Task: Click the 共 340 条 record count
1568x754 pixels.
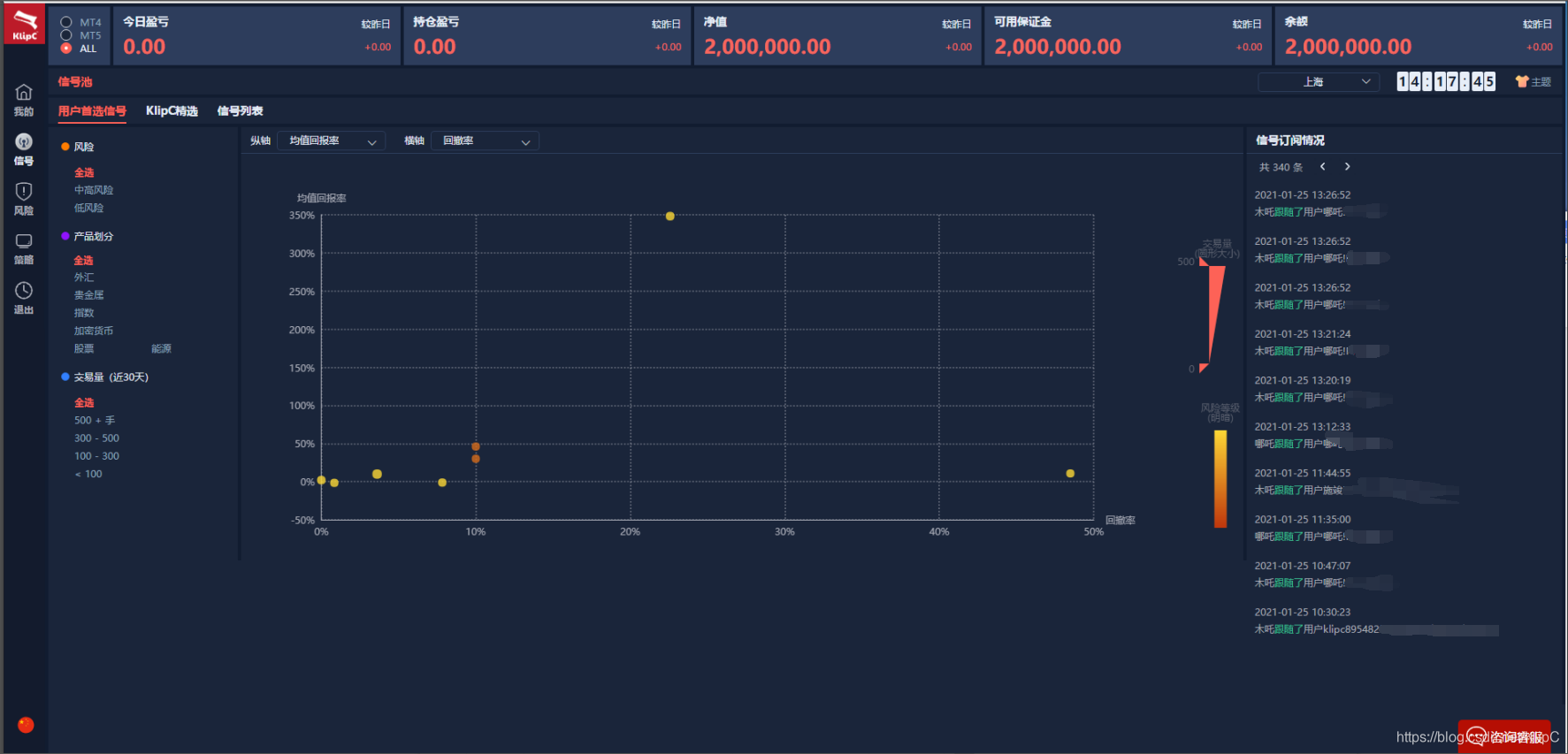Action: click(1281, 167)
